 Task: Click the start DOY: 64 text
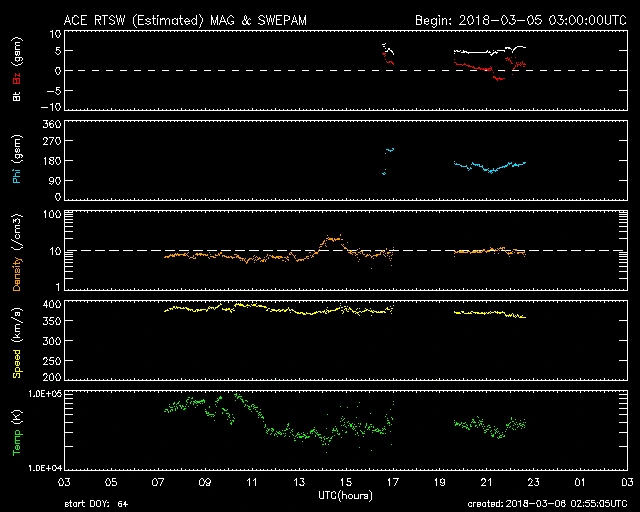tap(96, 505)
